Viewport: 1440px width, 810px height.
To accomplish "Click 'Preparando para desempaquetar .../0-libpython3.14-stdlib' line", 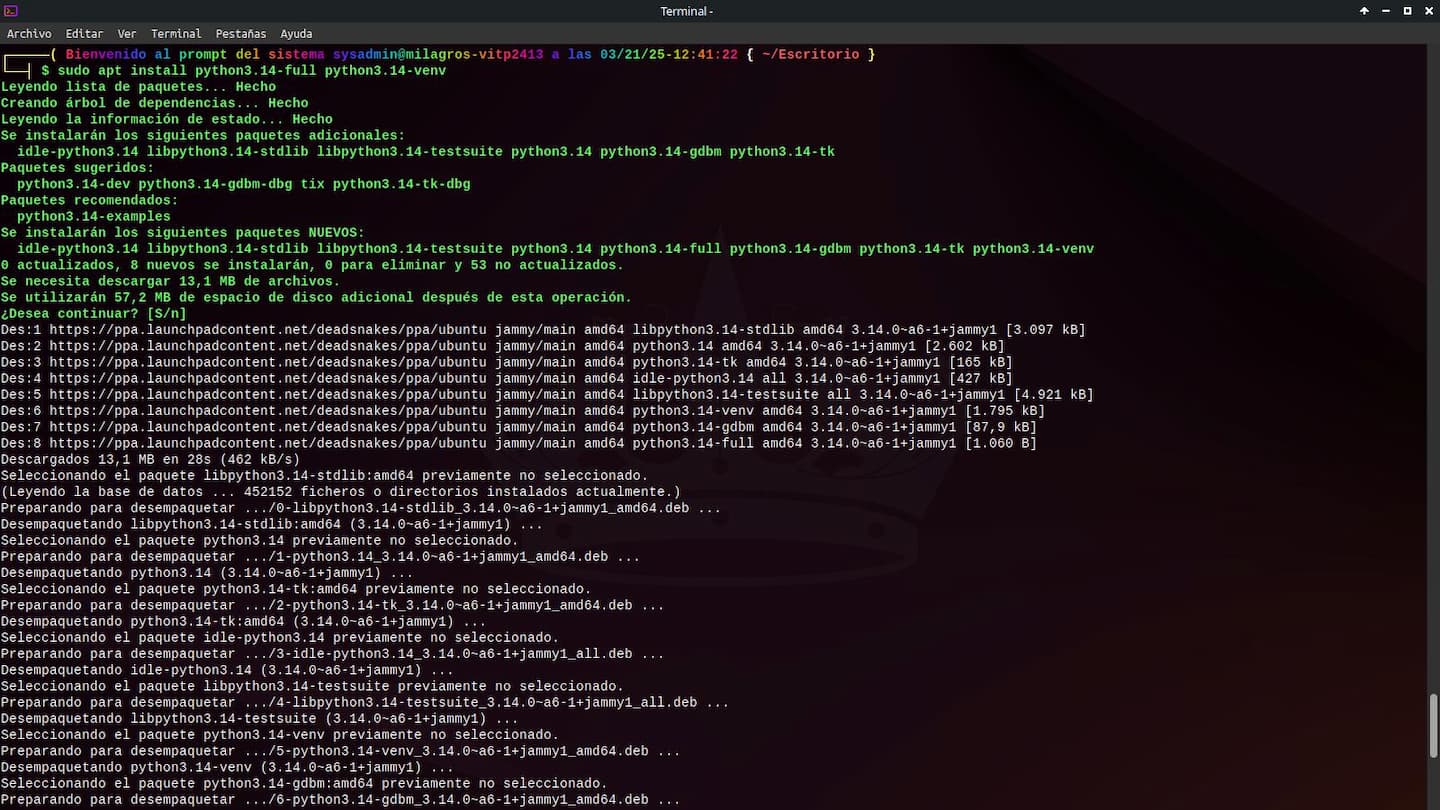I will coord(360,508).
